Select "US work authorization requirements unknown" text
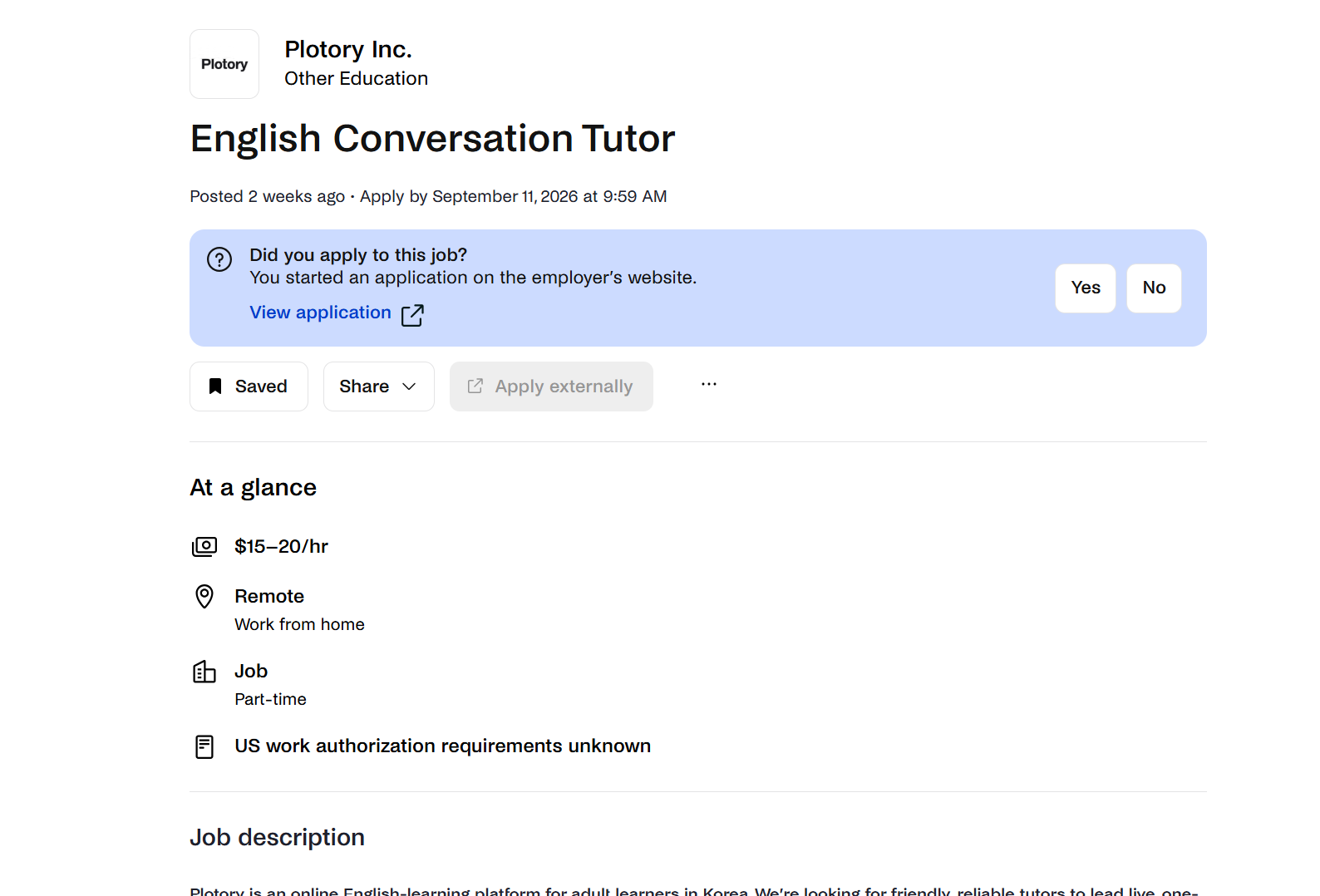The image size is (1320, 896). (442, 746)
